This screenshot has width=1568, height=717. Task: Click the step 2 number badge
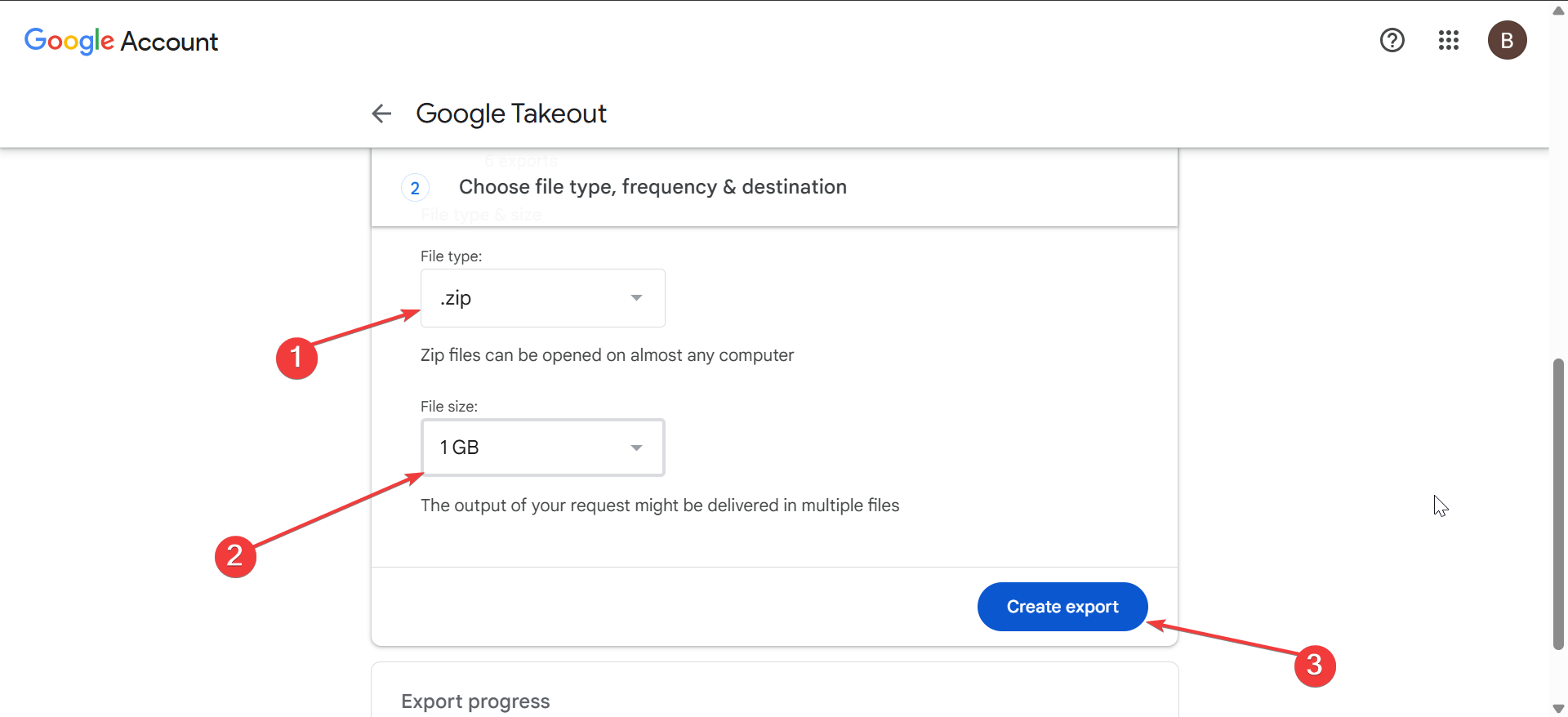point(415,188)
